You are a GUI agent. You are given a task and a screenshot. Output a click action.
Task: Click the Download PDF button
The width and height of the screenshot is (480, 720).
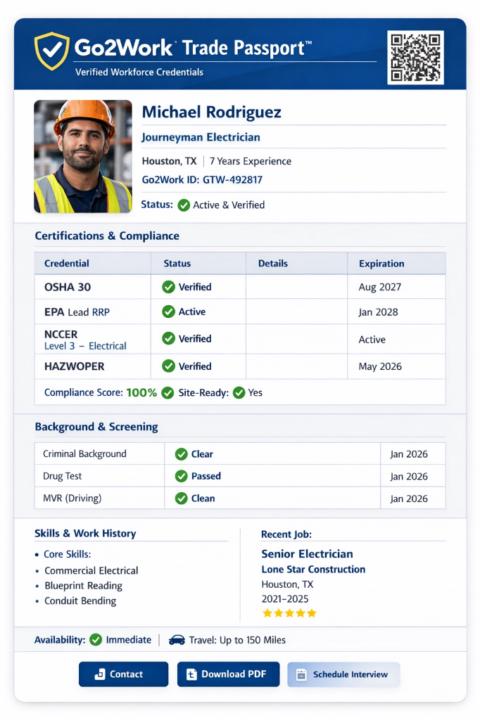coord(228,674)
